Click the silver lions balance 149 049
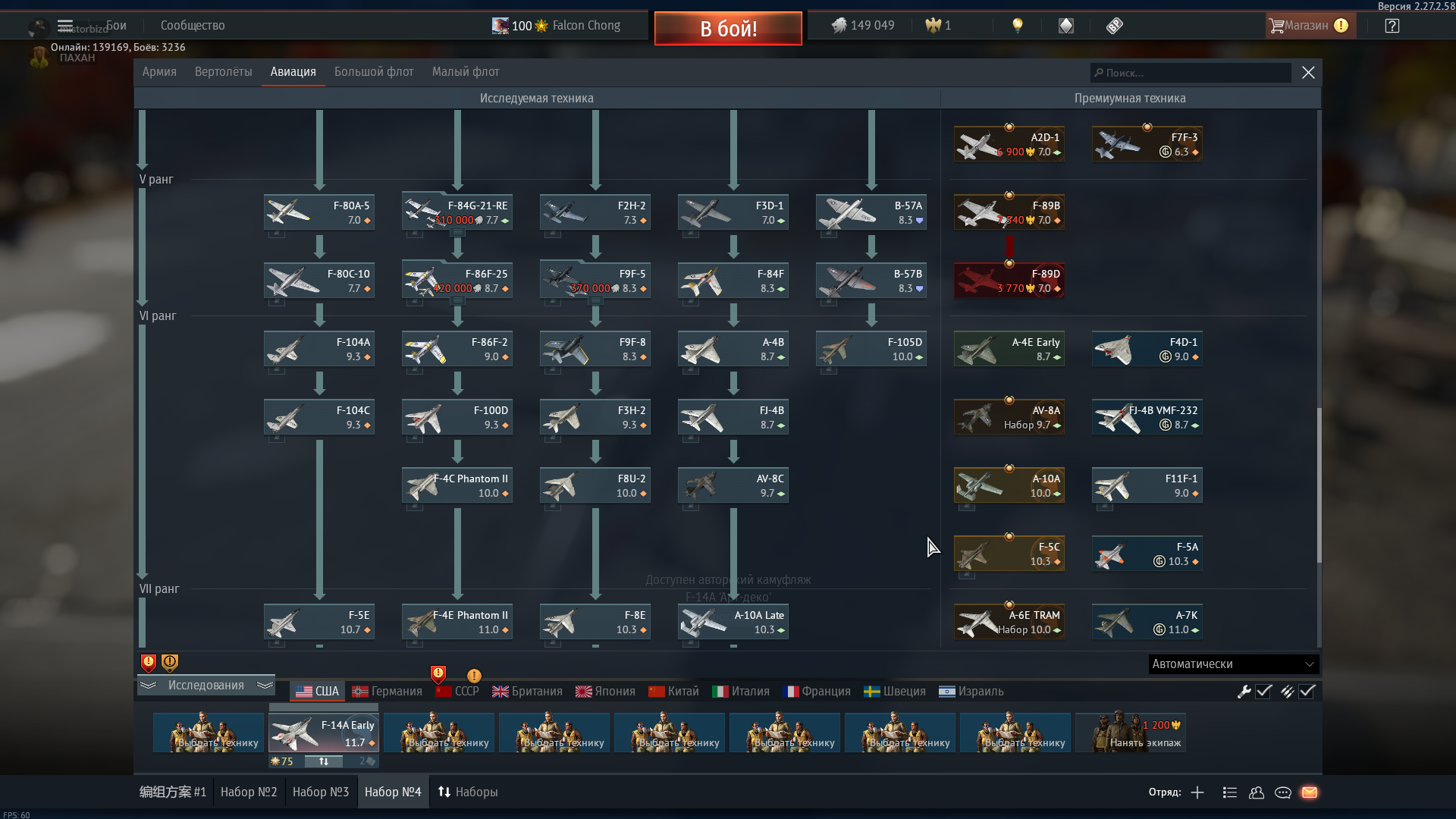The image size is (1456, 819). click(863, 25)
